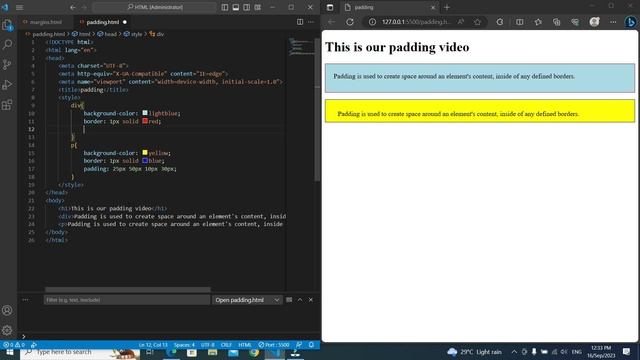Click the editor vertical scrollbar

tap(317, 110)
